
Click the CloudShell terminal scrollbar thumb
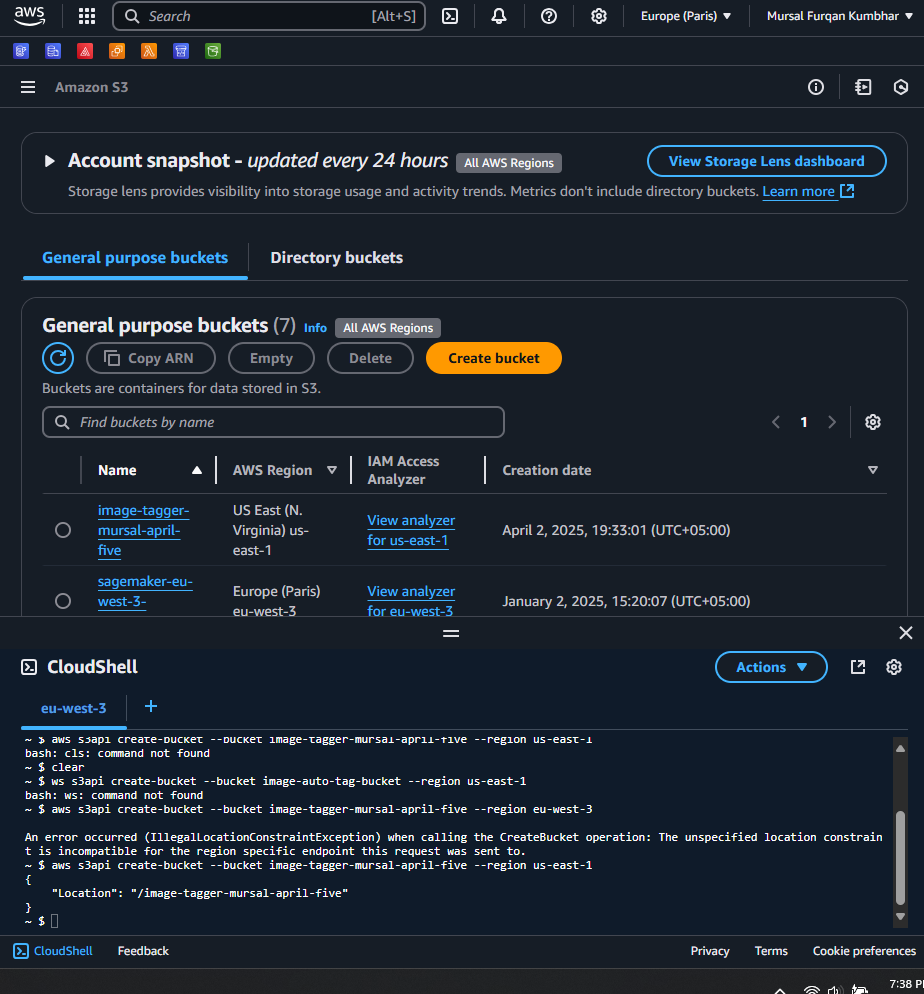pos(900,858)
